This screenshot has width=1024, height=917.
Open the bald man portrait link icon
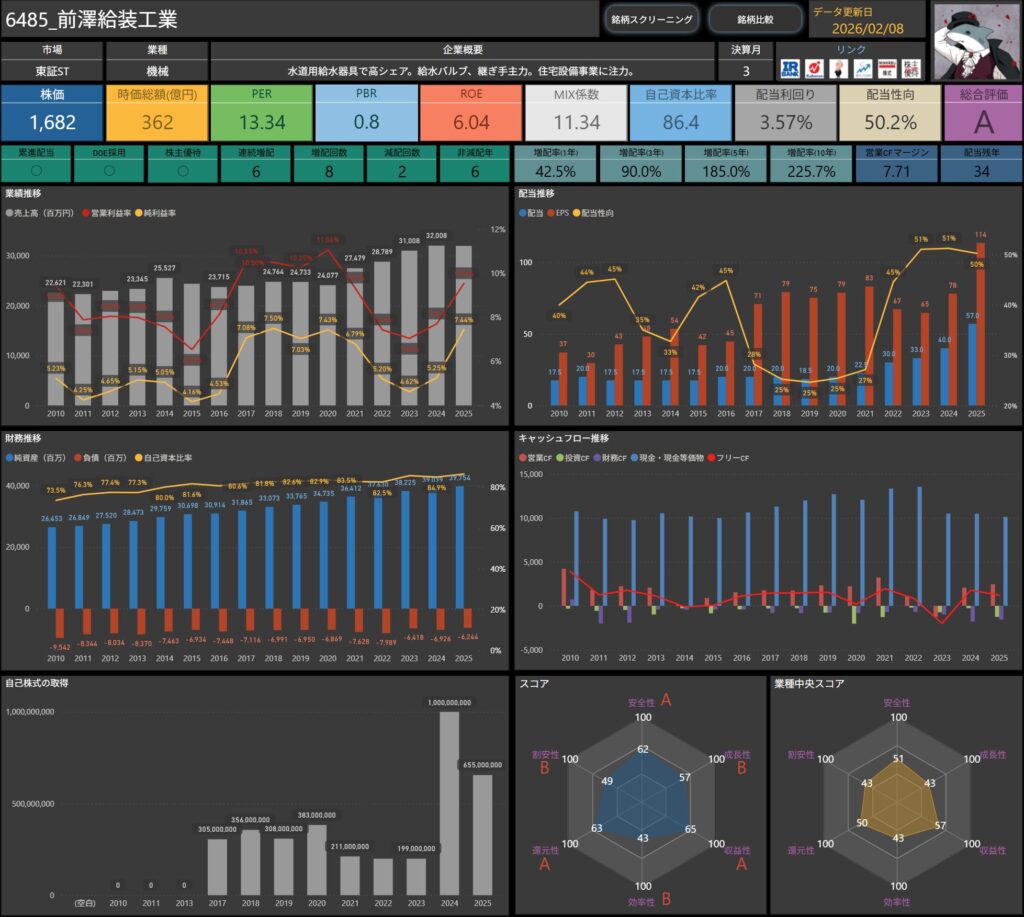coord(838,68)
